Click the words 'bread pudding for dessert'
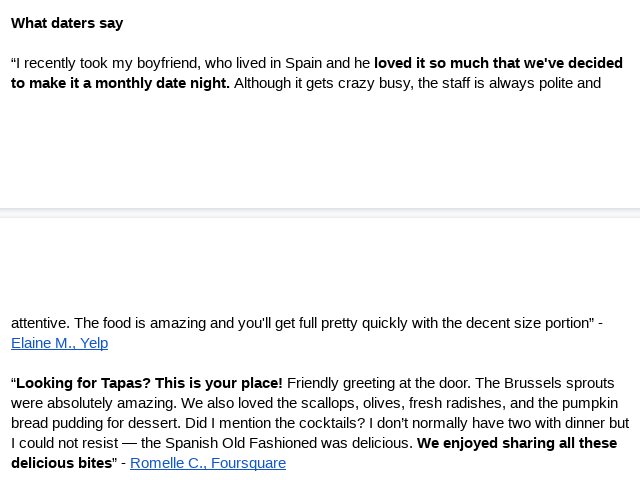Viewport: 640px width, 480px height. pos(96,423)
